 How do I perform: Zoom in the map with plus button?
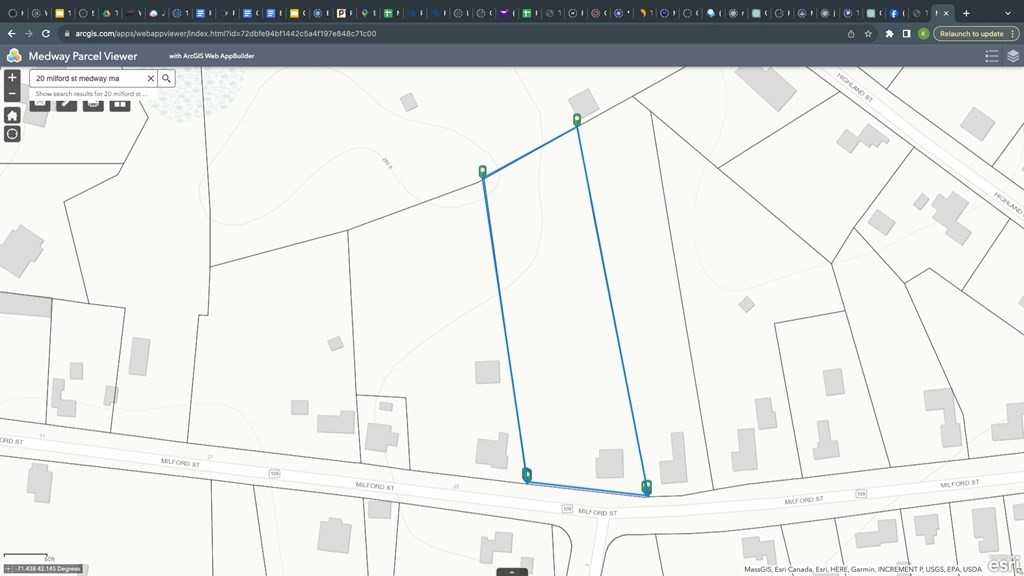coord(12,77)
